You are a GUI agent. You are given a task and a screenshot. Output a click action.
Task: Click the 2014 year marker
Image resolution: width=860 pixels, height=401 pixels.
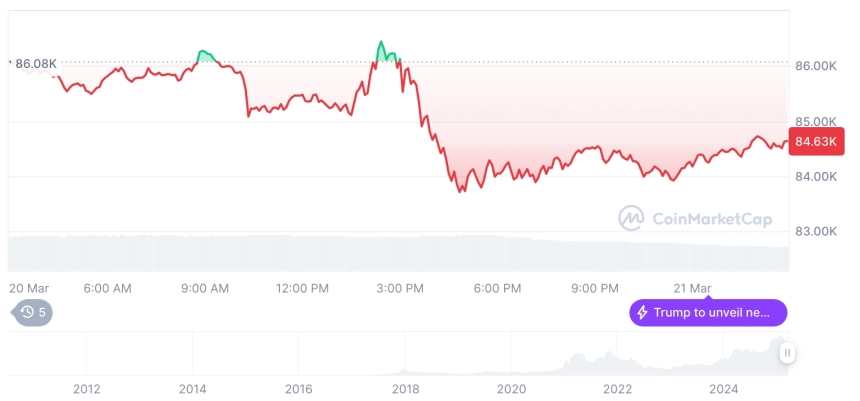click(x=193, y=389)
